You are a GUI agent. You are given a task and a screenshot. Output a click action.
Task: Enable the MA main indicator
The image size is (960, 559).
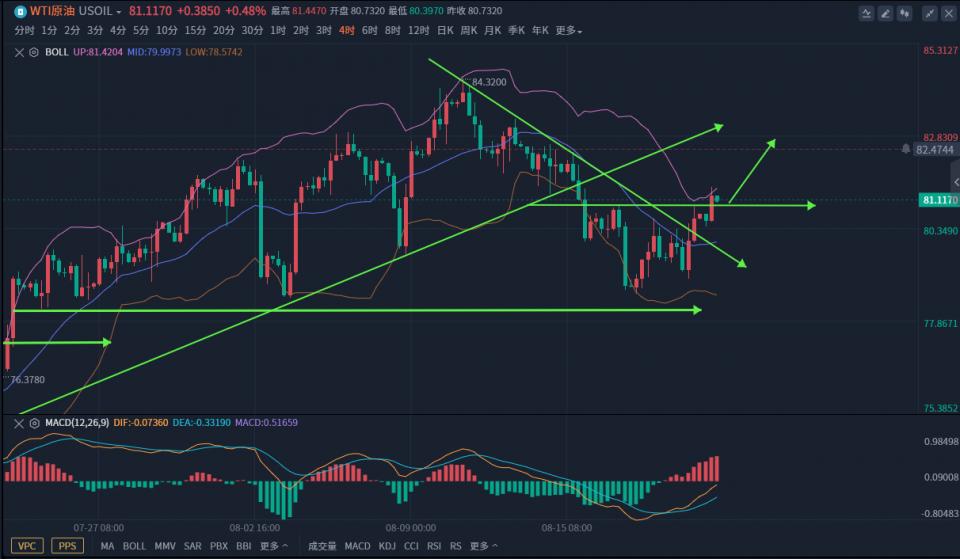(107, 546)
